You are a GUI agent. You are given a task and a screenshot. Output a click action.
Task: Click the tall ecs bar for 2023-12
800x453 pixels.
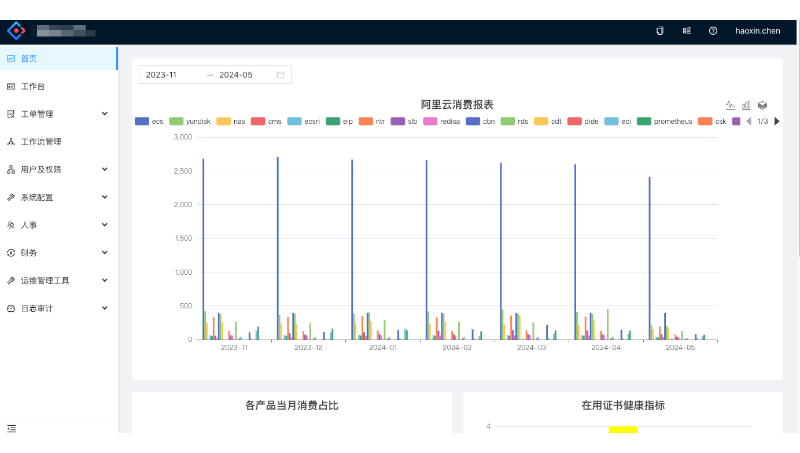[x=278, y=248]
